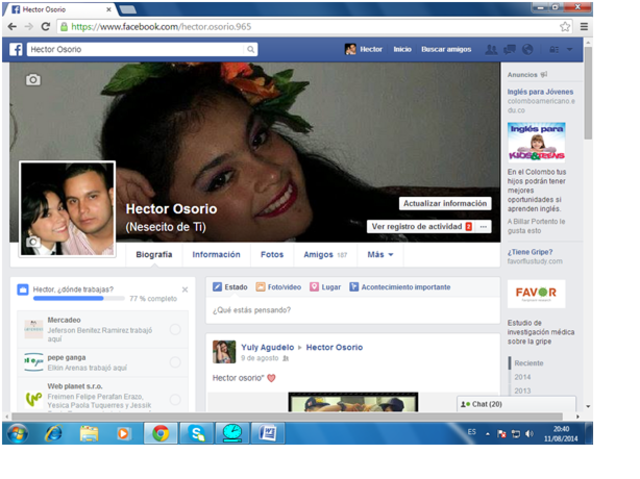Screen dimensions: 640x479
Task: Open the Inglés para Jóvenes ad link
Action: 540,92
